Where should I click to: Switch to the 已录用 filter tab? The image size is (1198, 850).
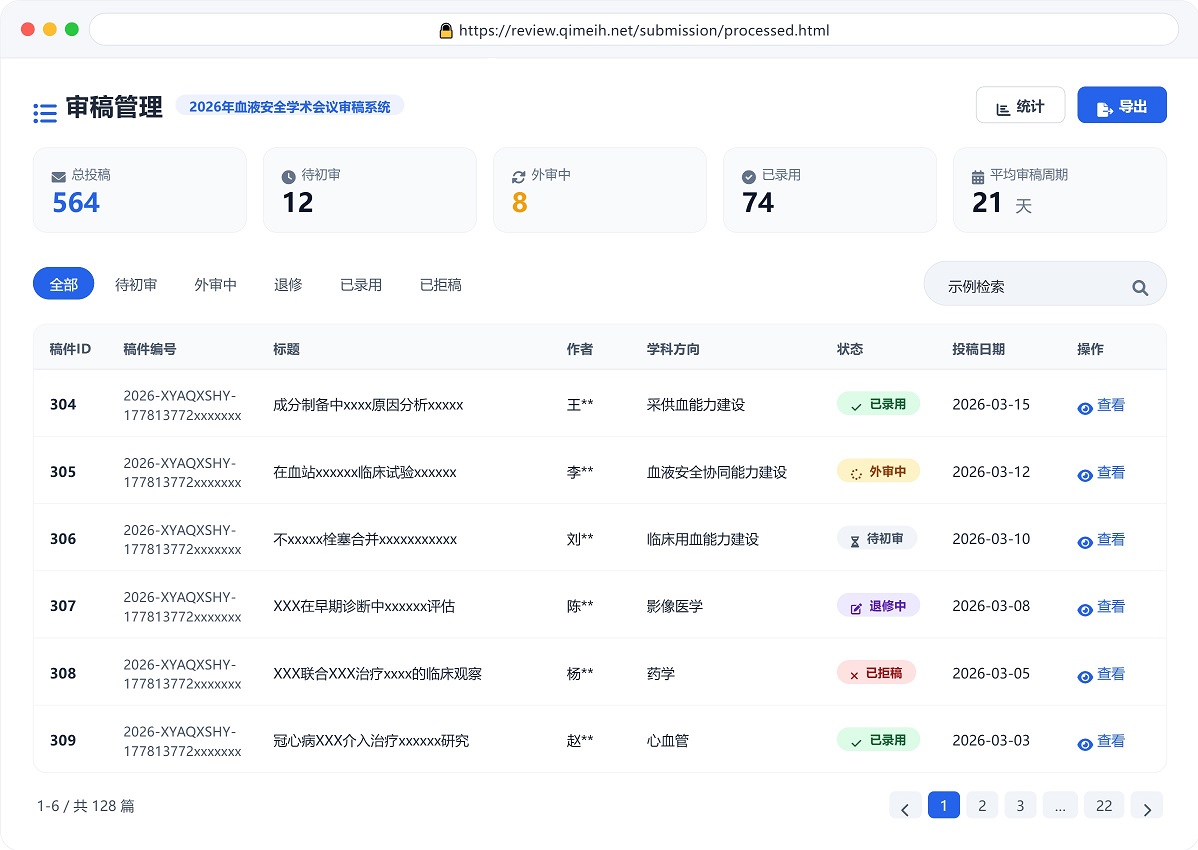coord(361,285)
